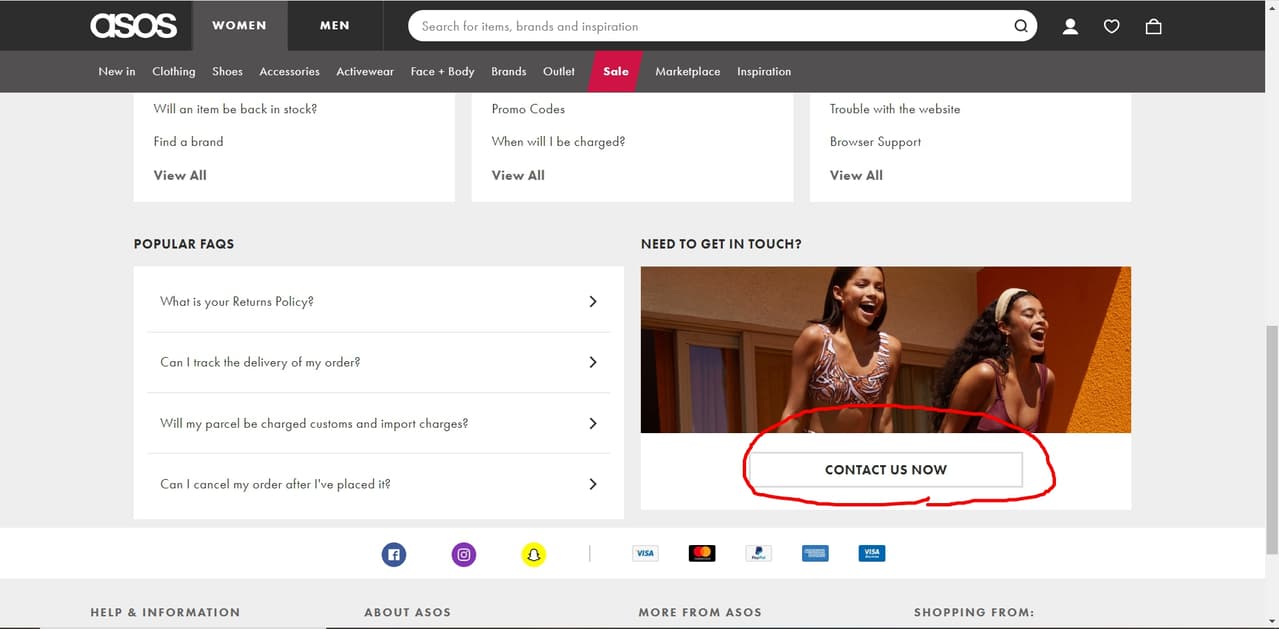Viewport: 1279px width, 629px height.
Task: Click the CONTACT US NOW button
Action: [x=886, y=469]
